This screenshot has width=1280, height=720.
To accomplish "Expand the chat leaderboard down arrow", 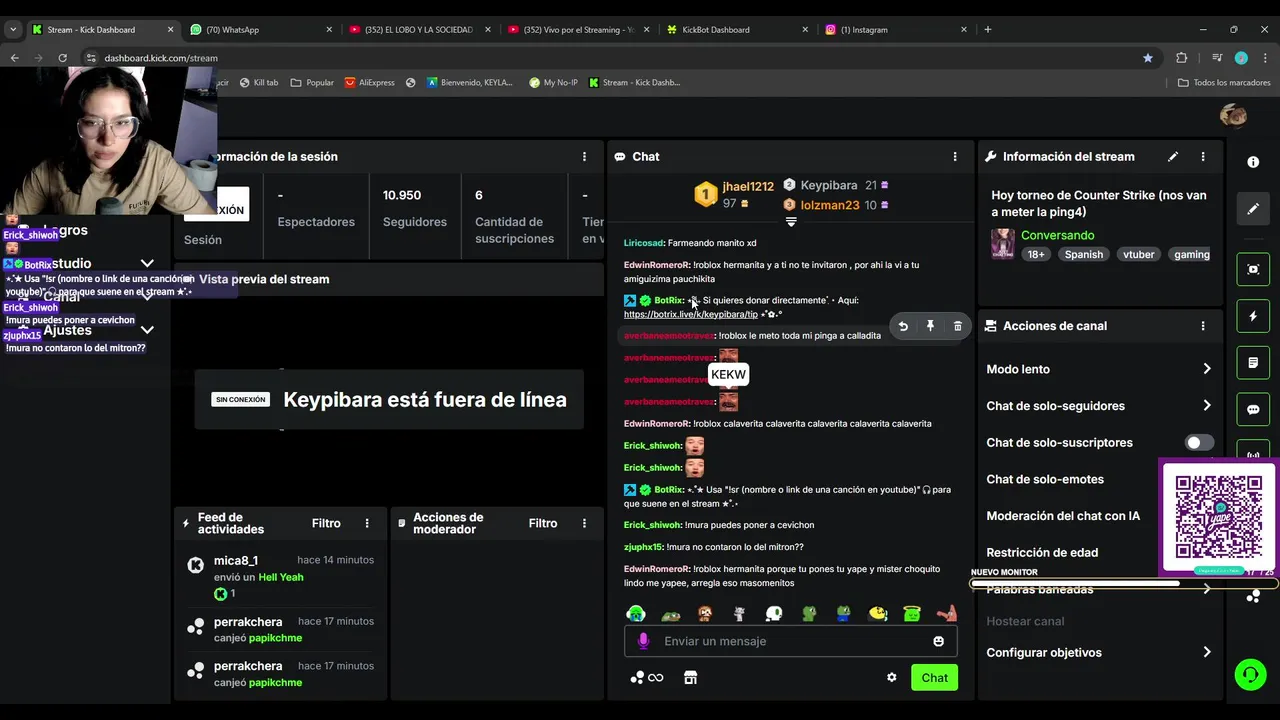I will tap(791, 222).
